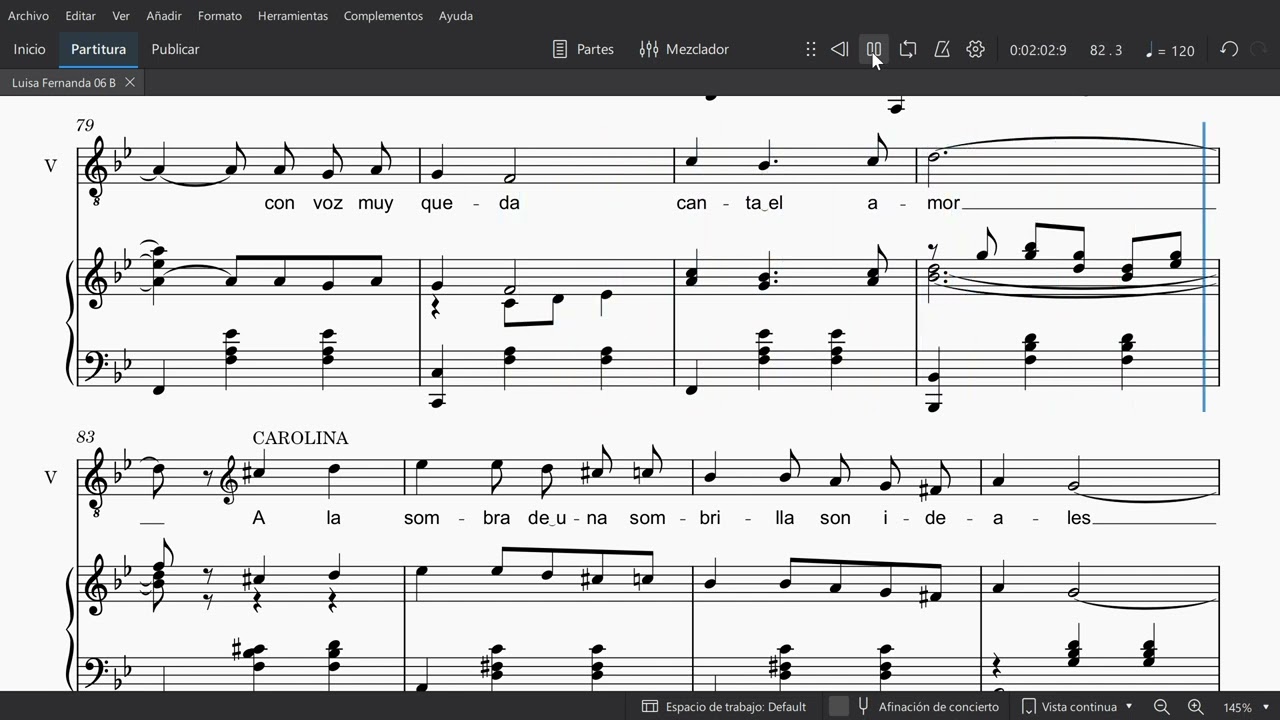Select the Luisa Fernanda 06 B score tab

point(64,83)
